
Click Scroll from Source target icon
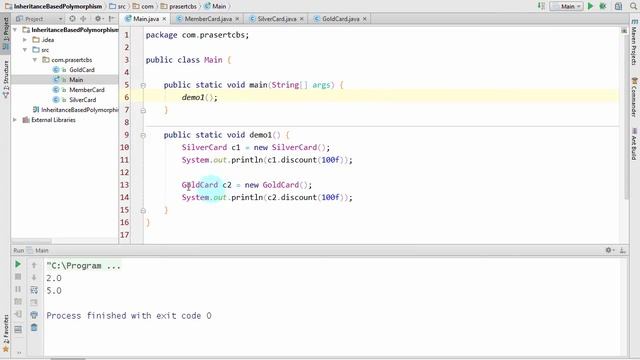click(x=72, y=19)
